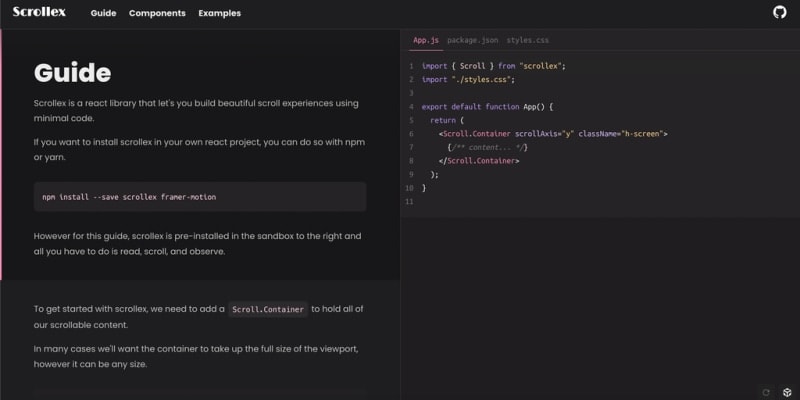Viewport: 800px width, 400px height.
Task: Switch to the styles.css tab
Action: point(527,40)
